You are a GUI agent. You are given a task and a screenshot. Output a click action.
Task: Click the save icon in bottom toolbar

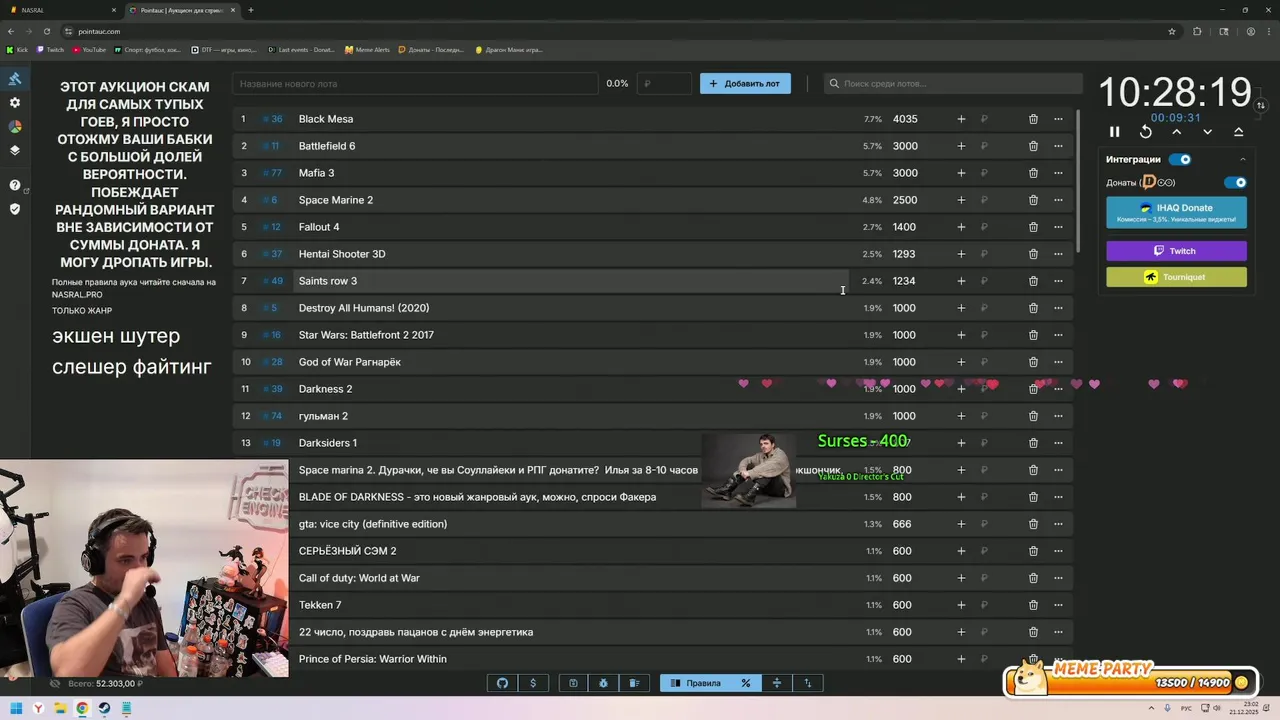pos(573,683)
